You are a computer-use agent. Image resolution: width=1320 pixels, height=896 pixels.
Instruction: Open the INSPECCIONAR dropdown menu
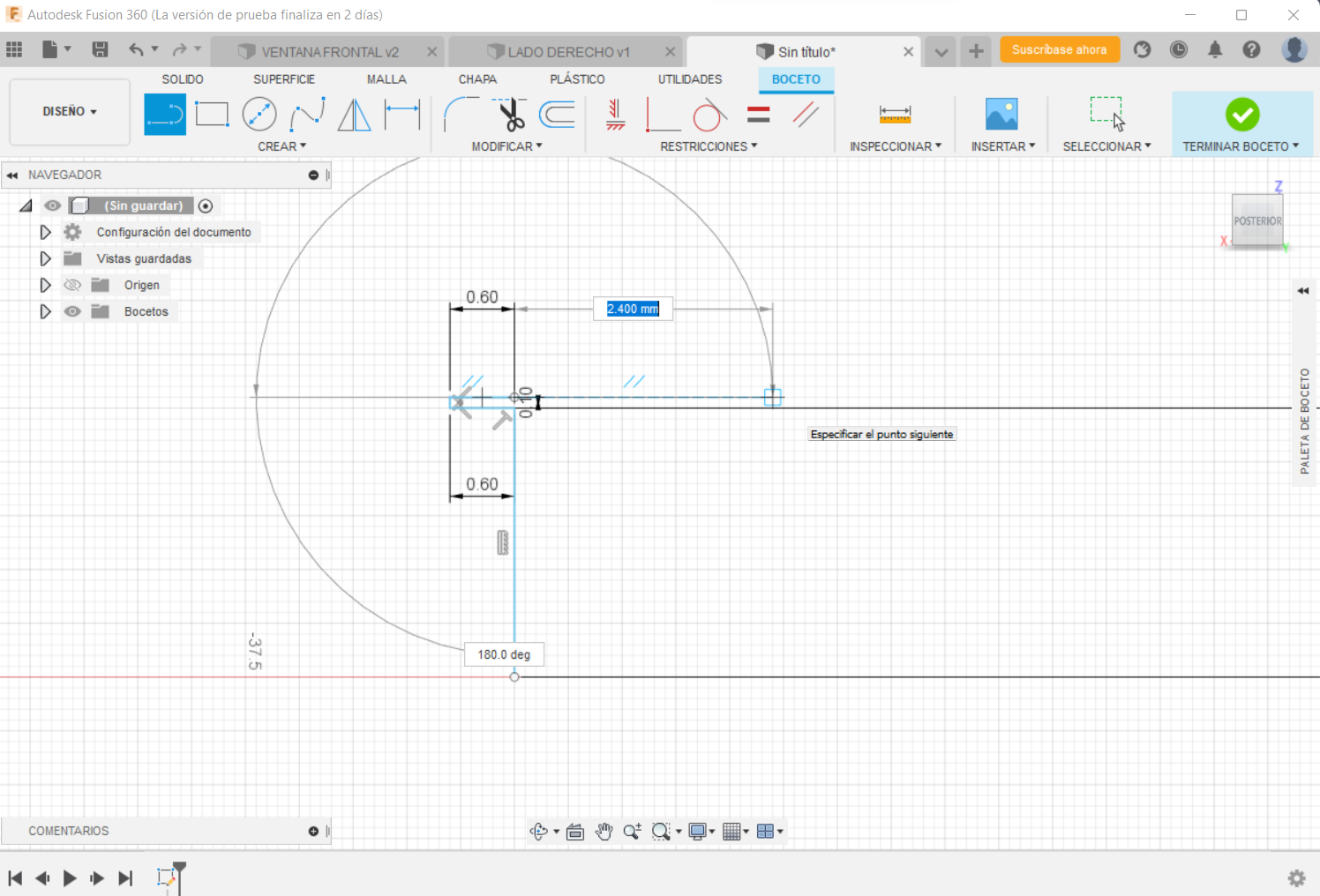(x=896, y=146)
